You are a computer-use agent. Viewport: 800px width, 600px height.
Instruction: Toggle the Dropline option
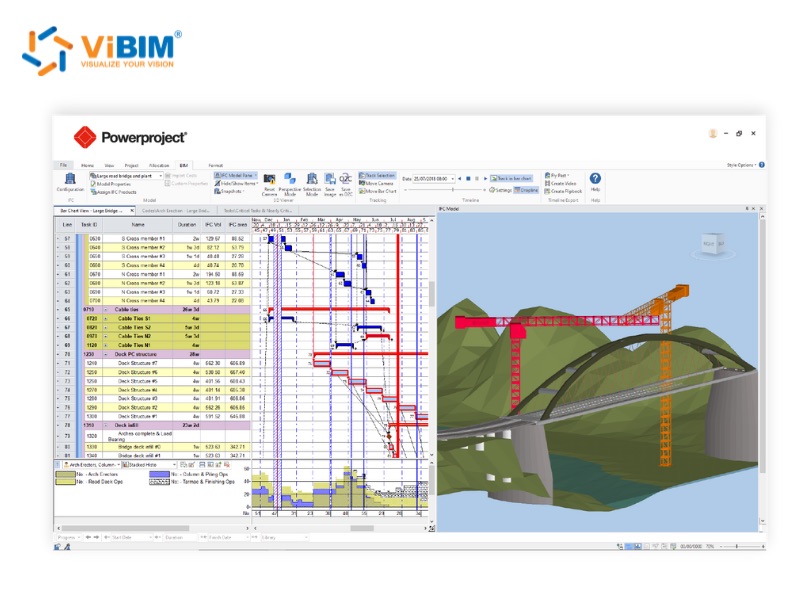[526, 190]
